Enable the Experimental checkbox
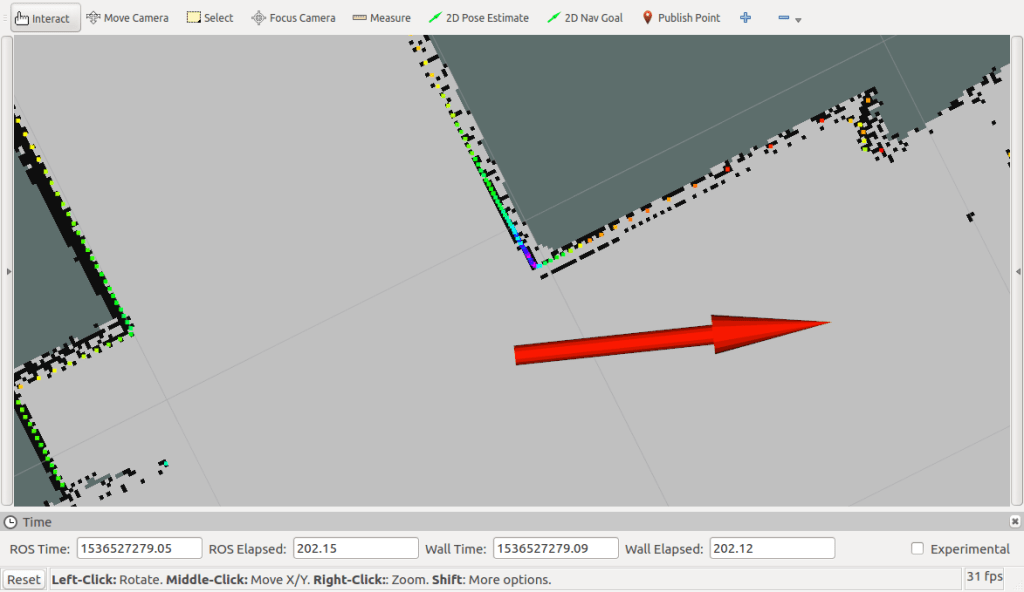 pyautogui.click(x=916, y=548)
